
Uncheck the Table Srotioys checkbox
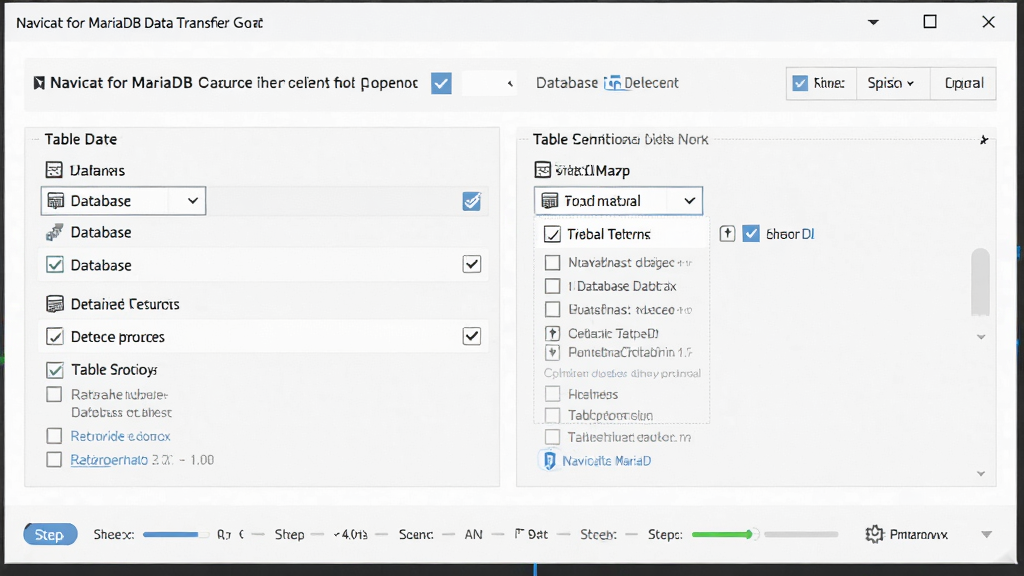(x=55, y=370)
